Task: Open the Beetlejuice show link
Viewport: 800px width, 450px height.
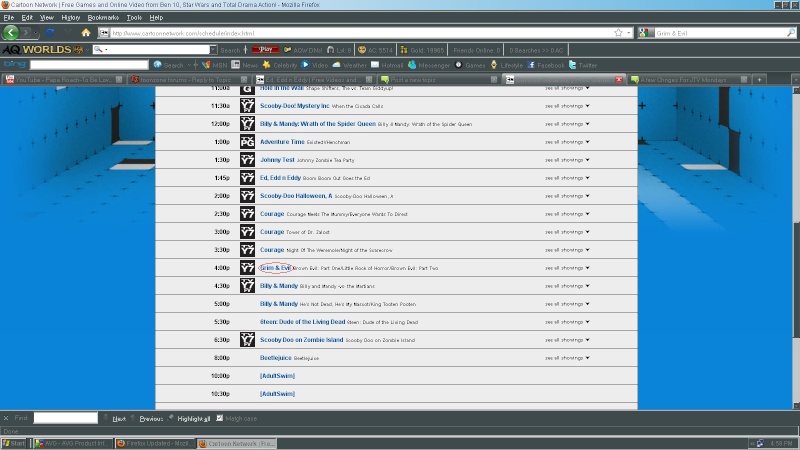Action: click(x=276, y=358)
